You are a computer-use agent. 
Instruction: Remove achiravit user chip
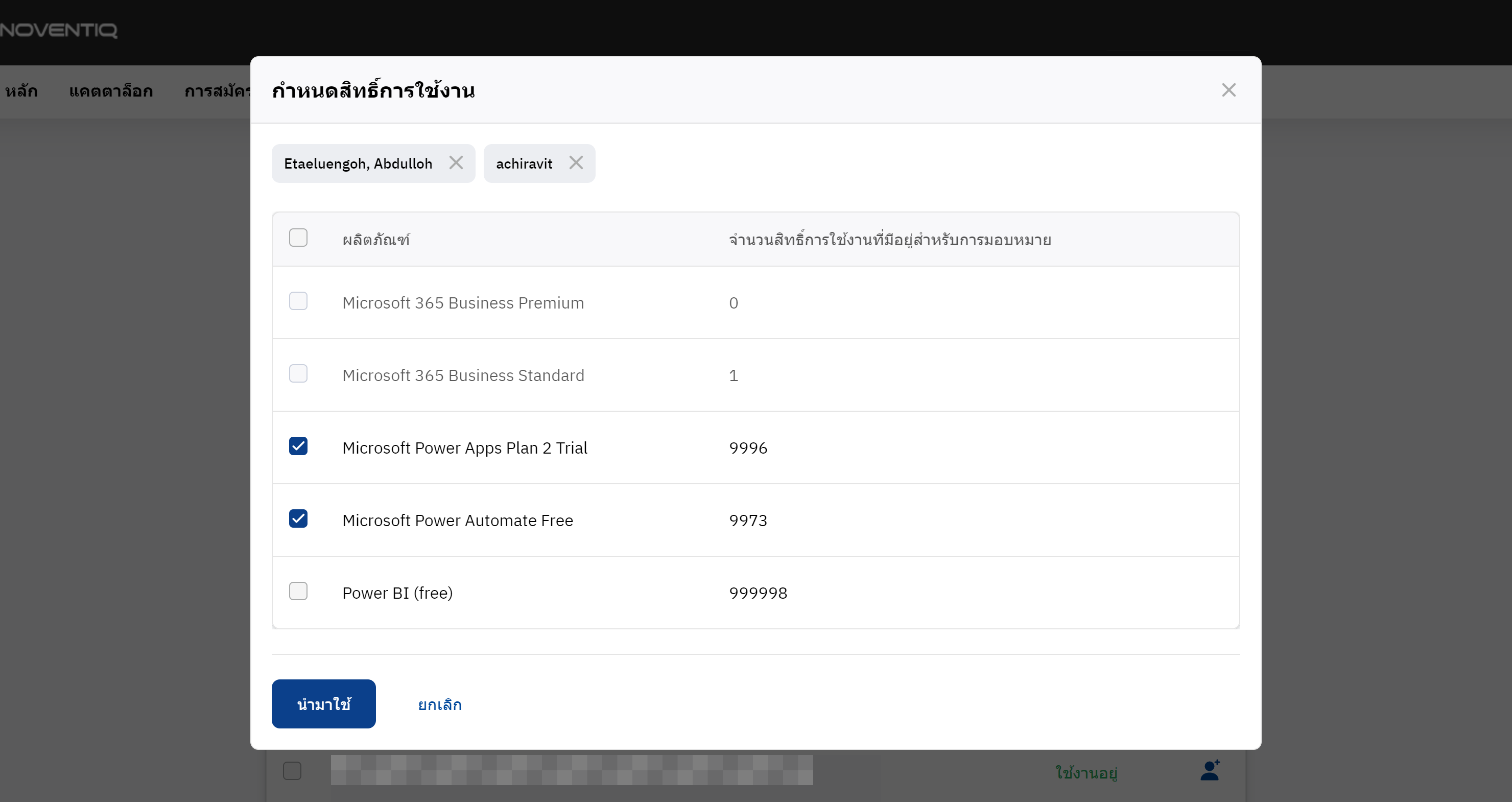click(576, 162)
